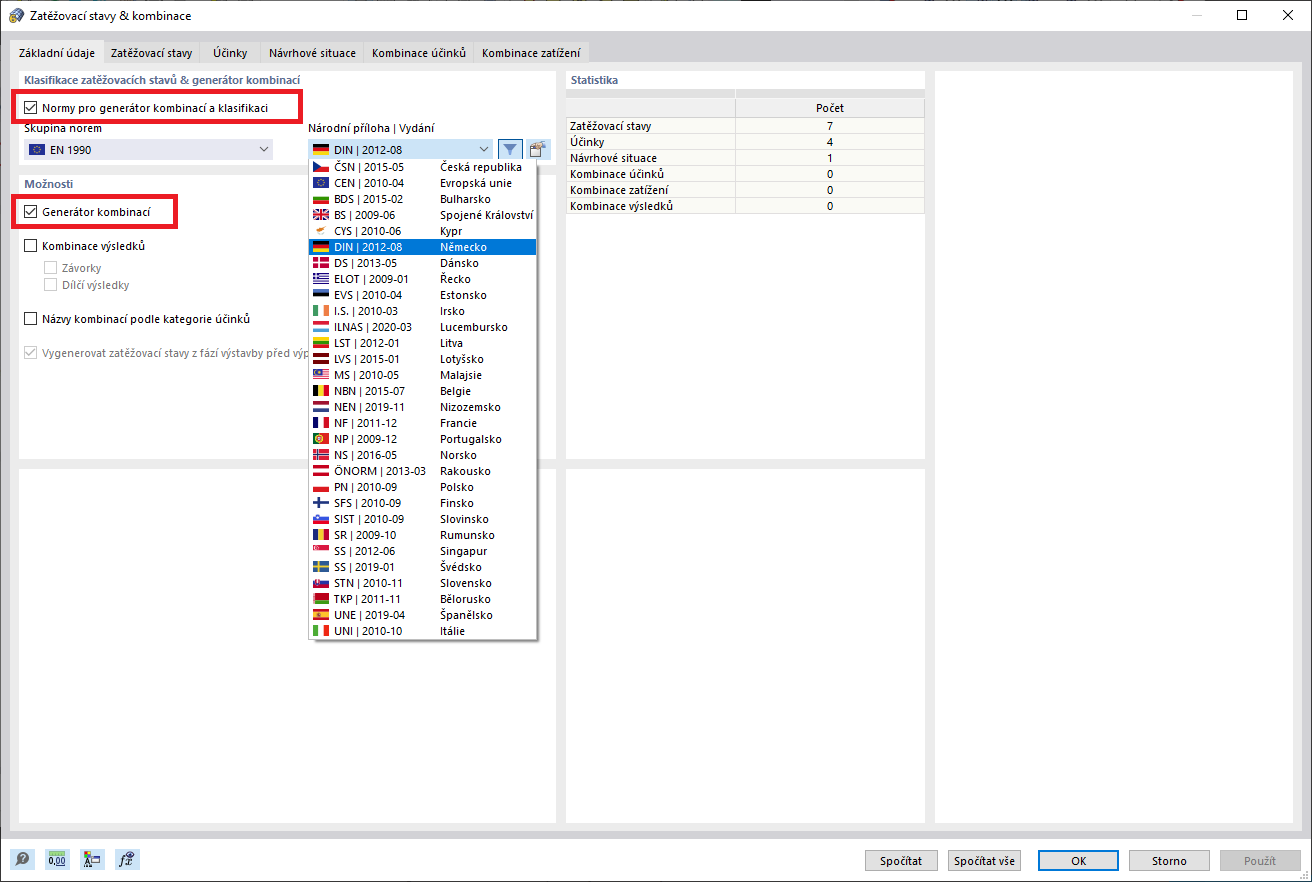Tick the Dílčí výsledky checkbox
Screen dimensions: 1312x882
tap(51, 285)
